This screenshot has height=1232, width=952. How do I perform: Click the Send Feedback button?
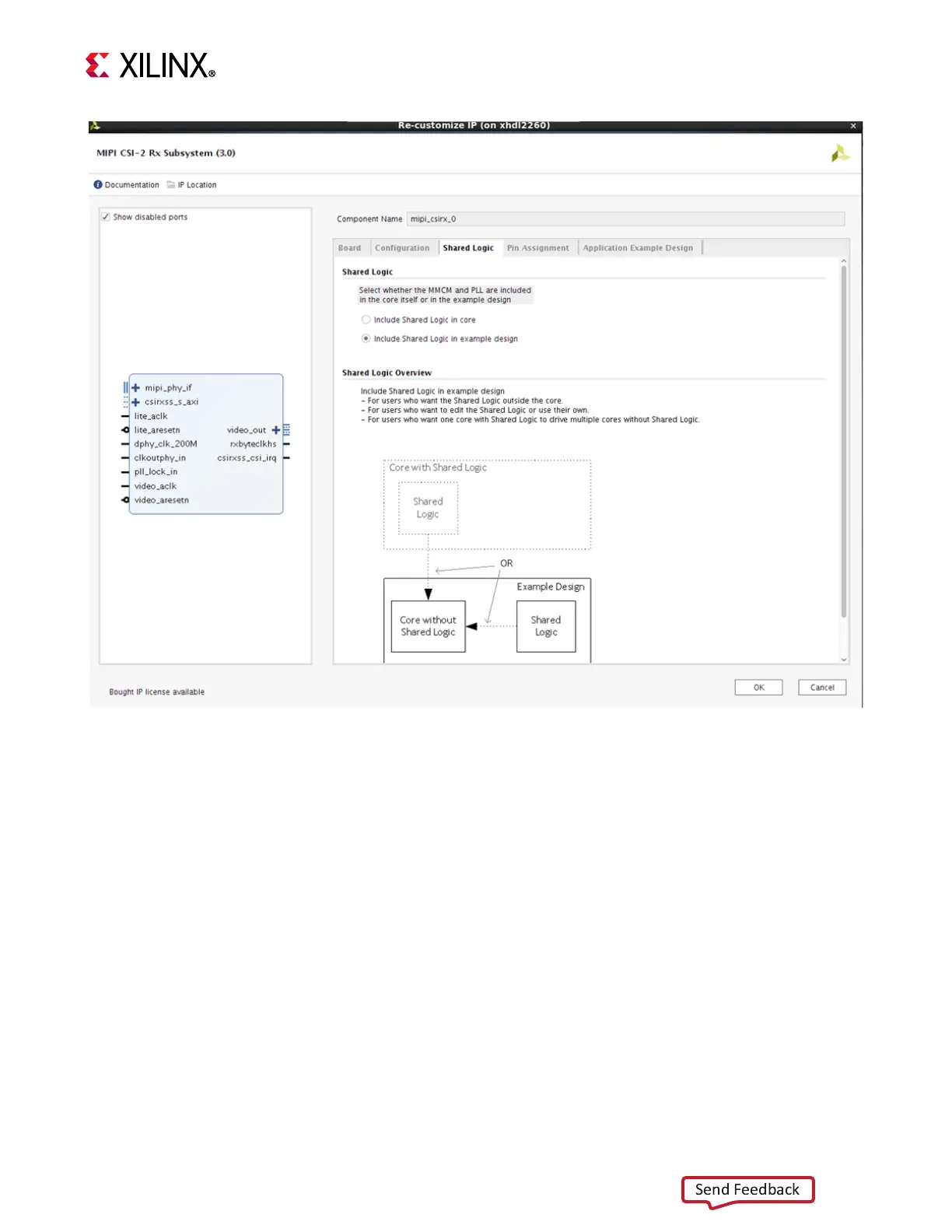[x=747, y=1190]
